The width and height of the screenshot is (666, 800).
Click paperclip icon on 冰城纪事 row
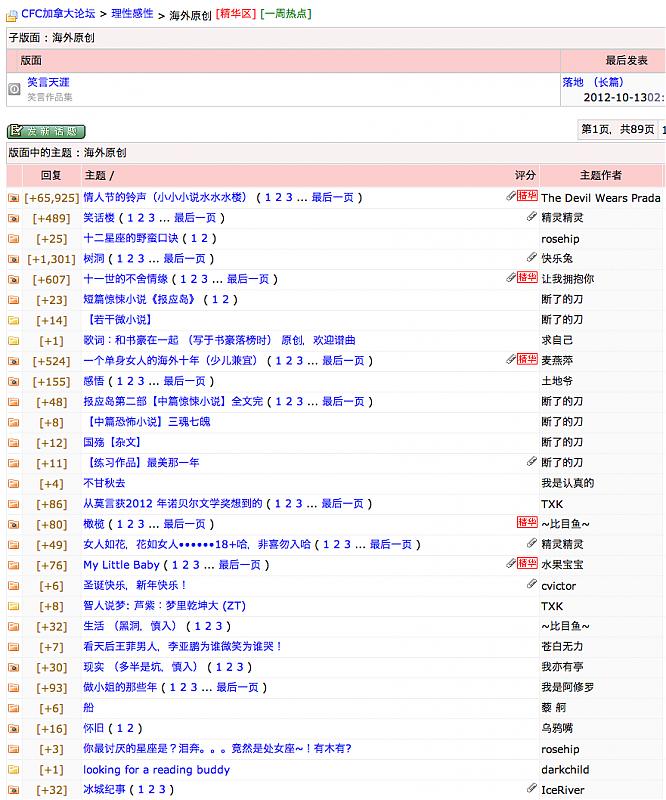click(531, 789)
